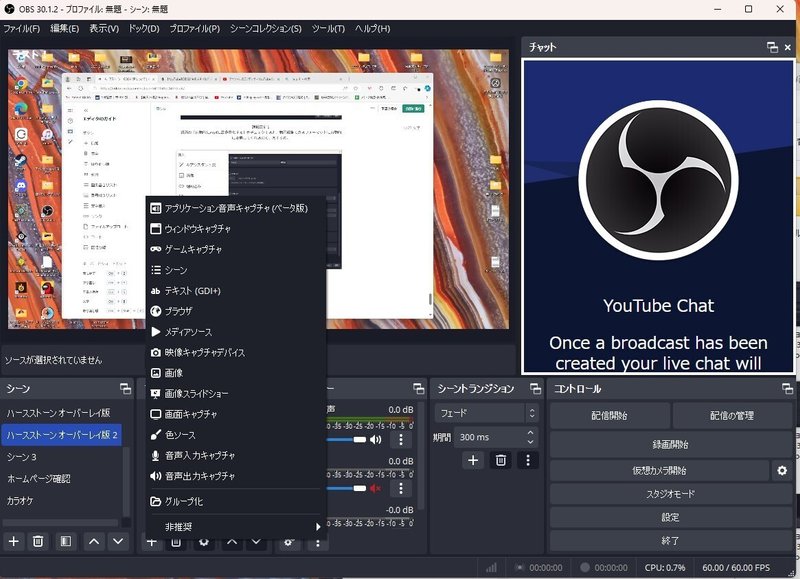Open the シーンコレクション(S) menu
The image size is (800, 579).
point(265,29)
